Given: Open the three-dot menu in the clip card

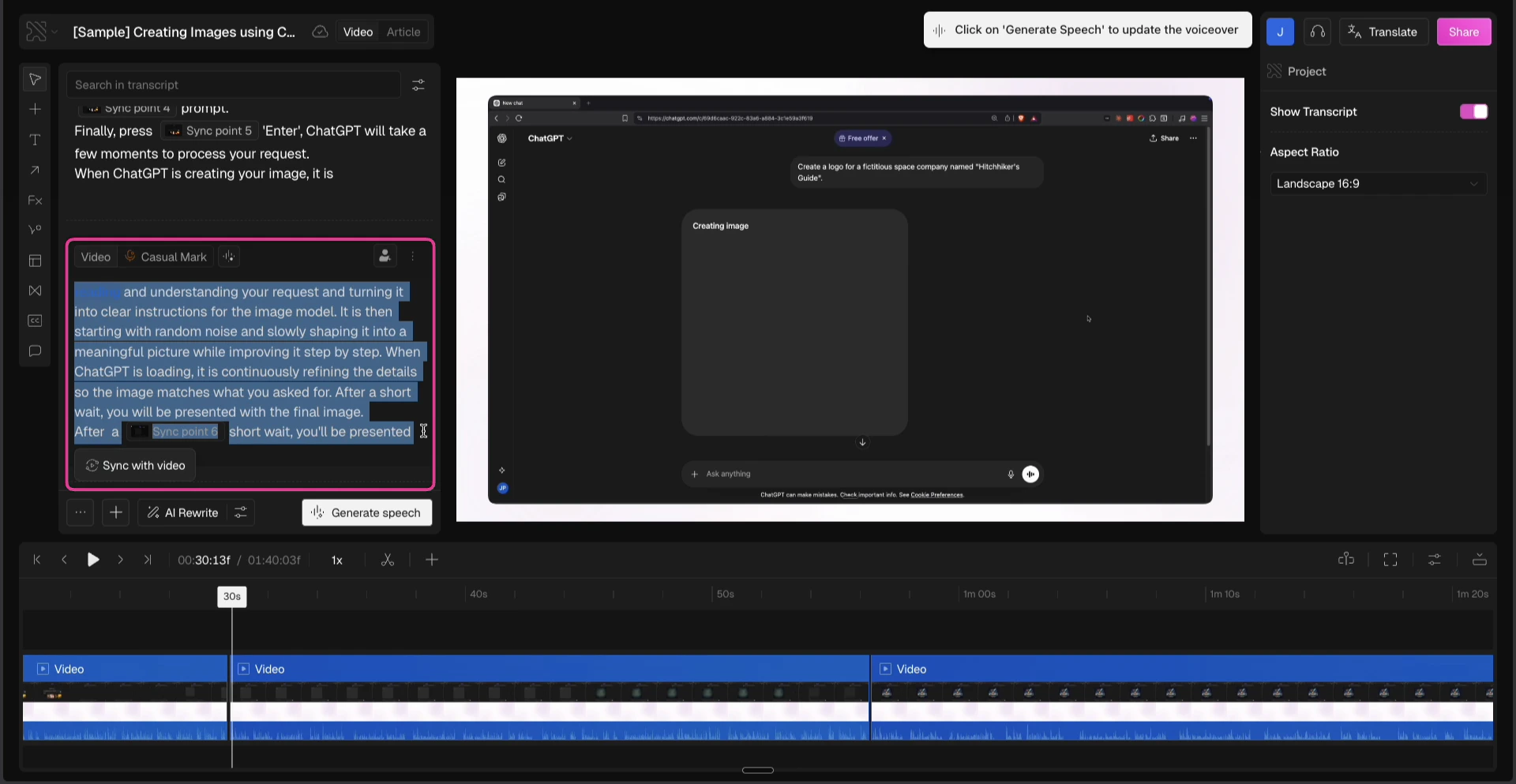Looking at the screenshot, I should click(412, 257).
